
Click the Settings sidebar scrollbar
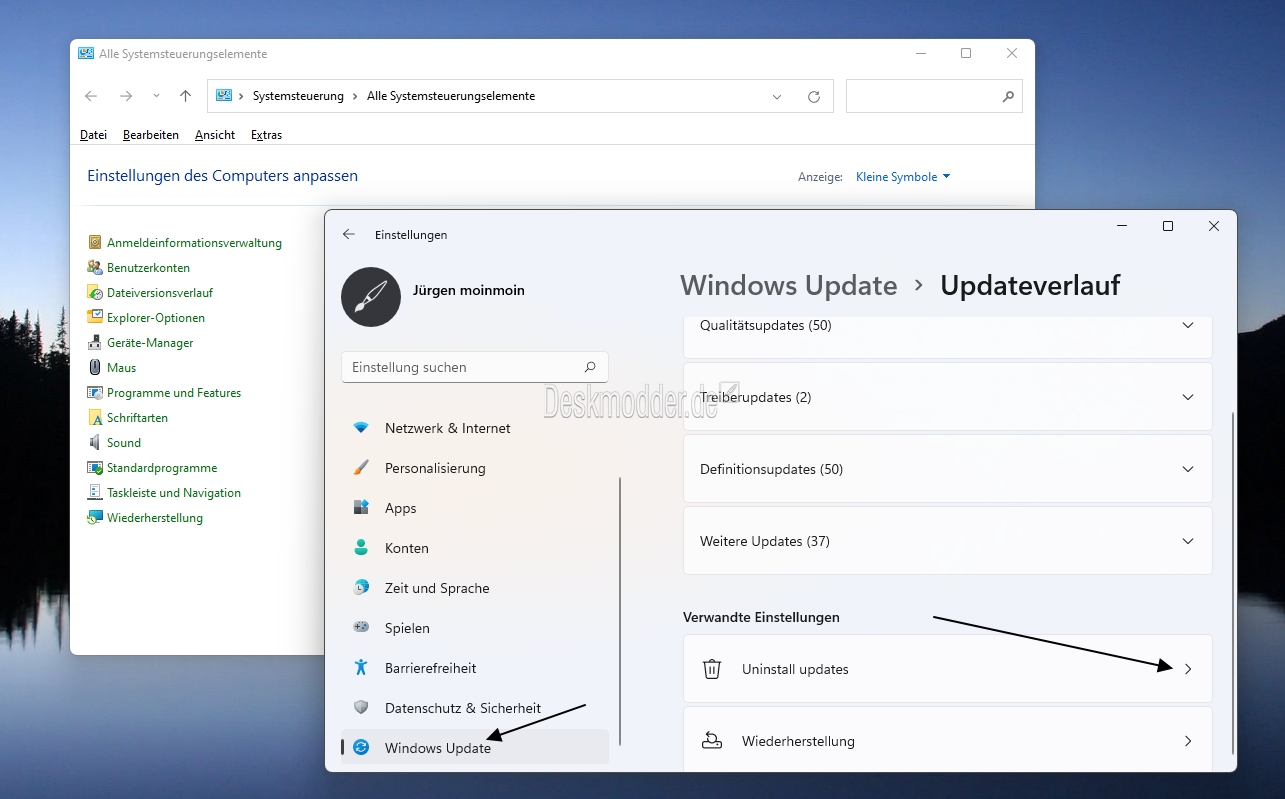point(620,611)
